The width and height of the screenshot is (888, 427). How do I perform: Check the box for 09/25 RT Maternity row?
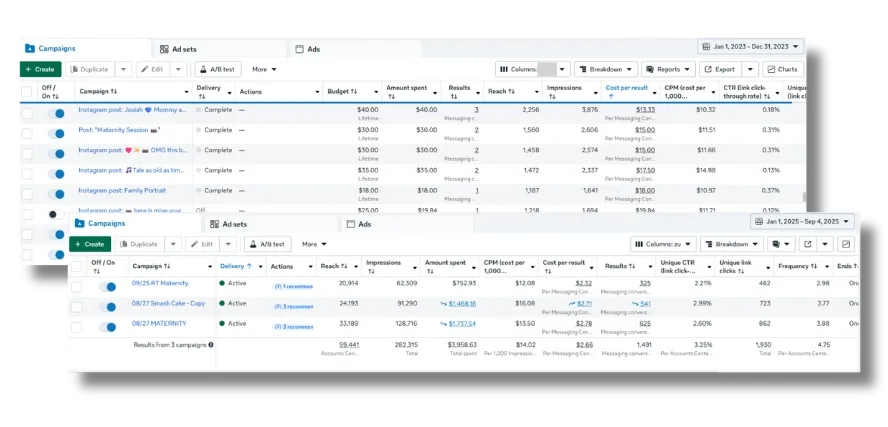(77, 285)
